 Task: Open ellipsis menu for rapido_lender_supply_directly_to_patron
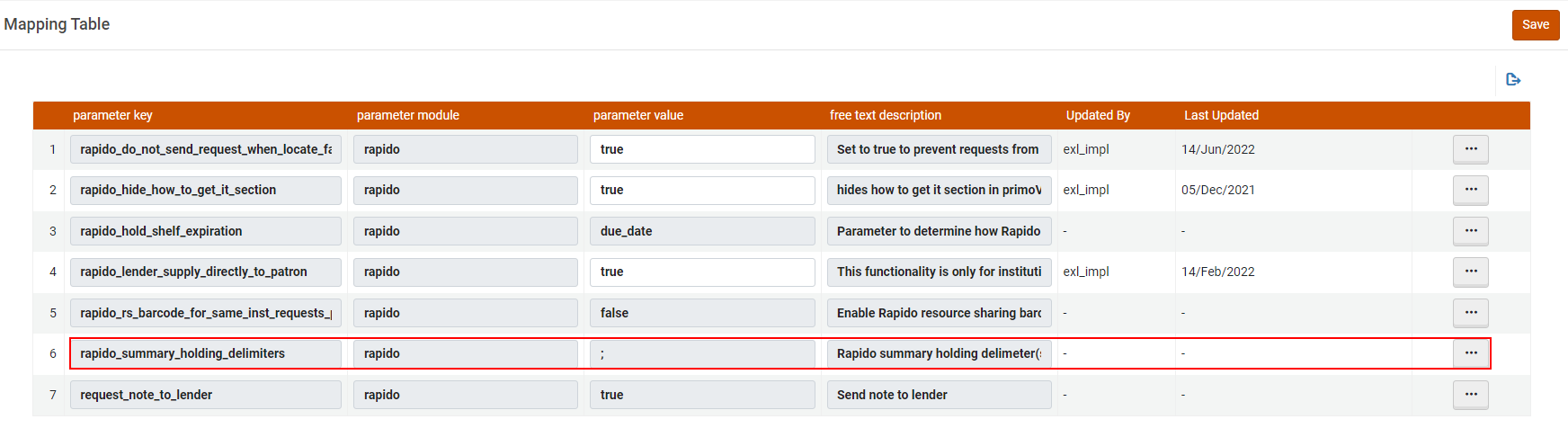[1470, 272]
